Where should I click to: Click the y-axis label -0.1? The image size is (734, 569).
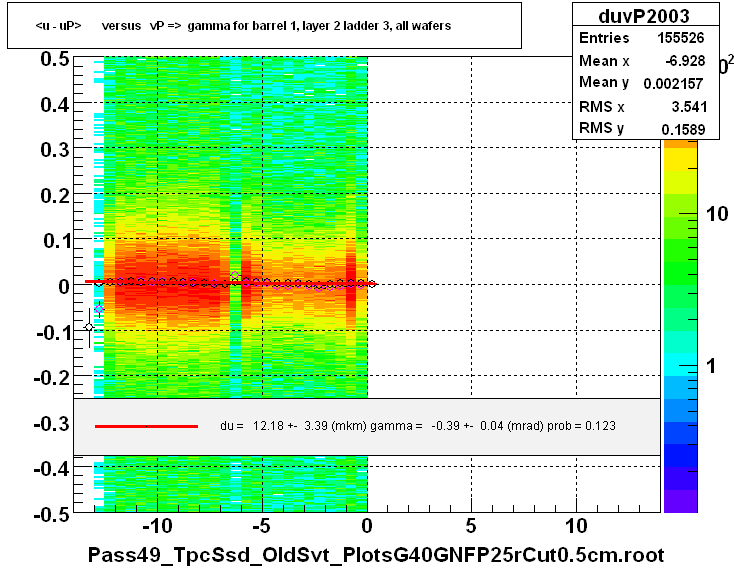click(53, 333)
